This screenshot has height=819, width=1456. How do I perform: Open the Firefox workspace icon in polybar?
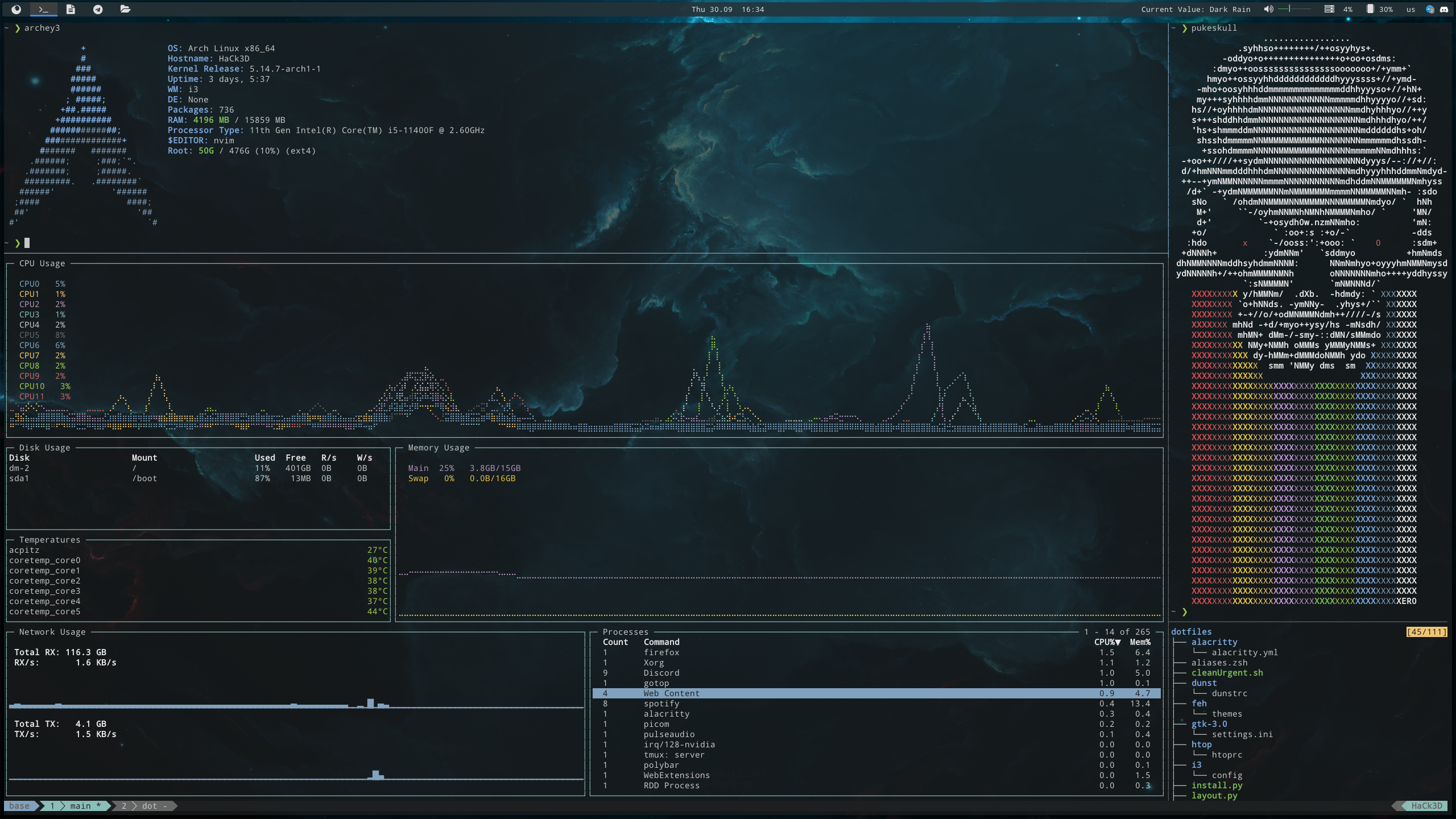(x=16, y=9)
